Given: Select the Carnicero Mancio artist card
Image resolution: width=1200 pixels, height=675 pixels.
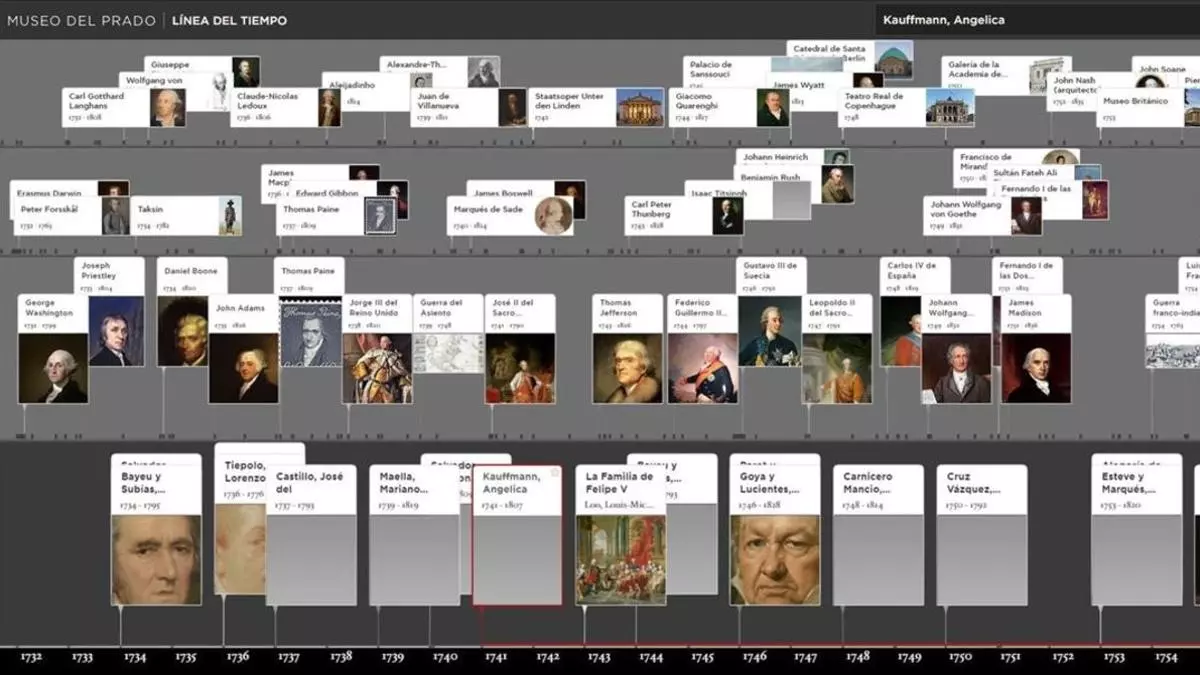Looking at the screenshot, I should pos(877,535).
